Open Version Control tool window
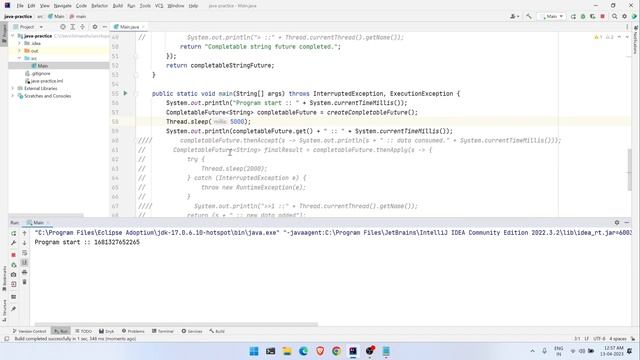This screenshot has width=640, height=360. 29,331
